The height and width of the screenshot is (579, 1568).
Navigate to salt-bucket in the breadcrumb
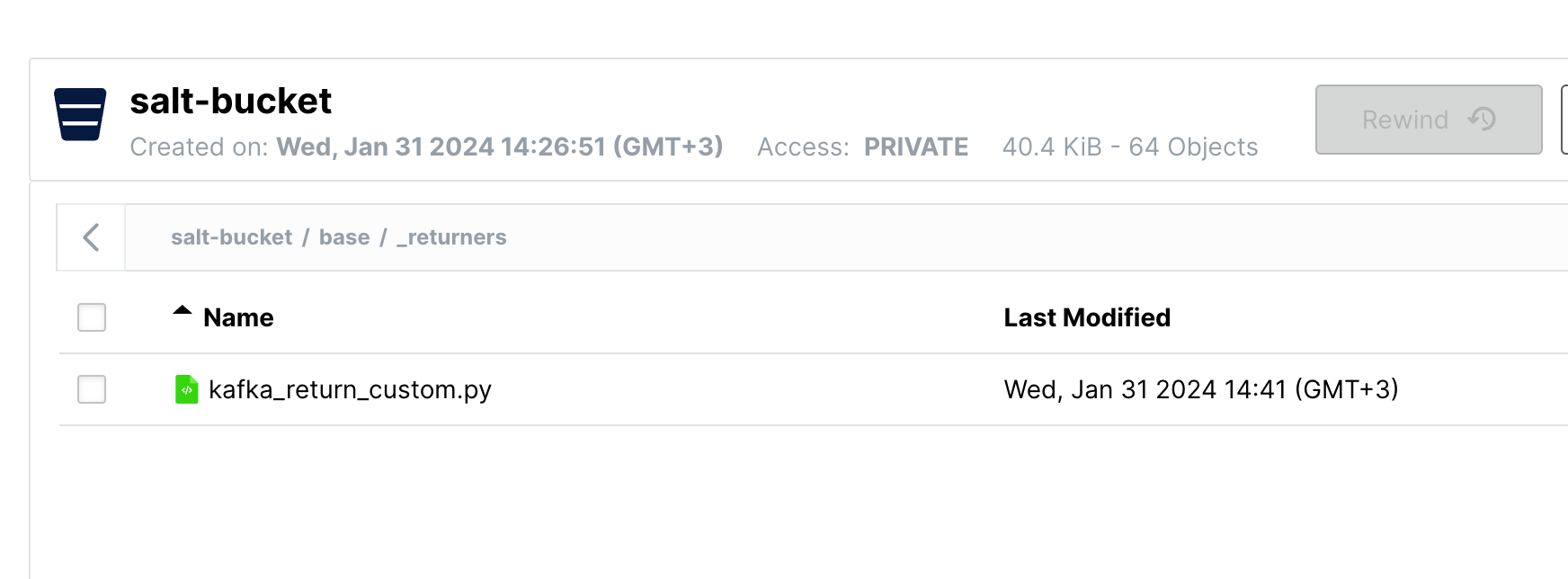coord(231,237)
